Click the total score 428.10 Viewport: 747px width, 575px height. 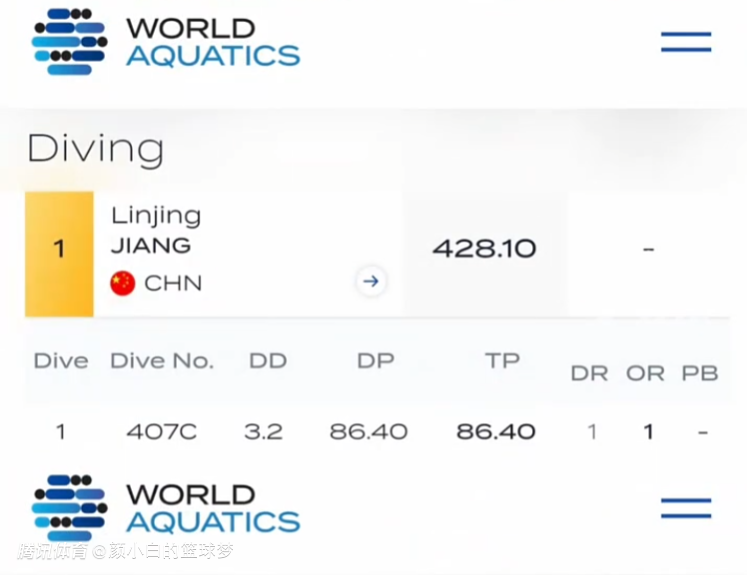point(484,248)
